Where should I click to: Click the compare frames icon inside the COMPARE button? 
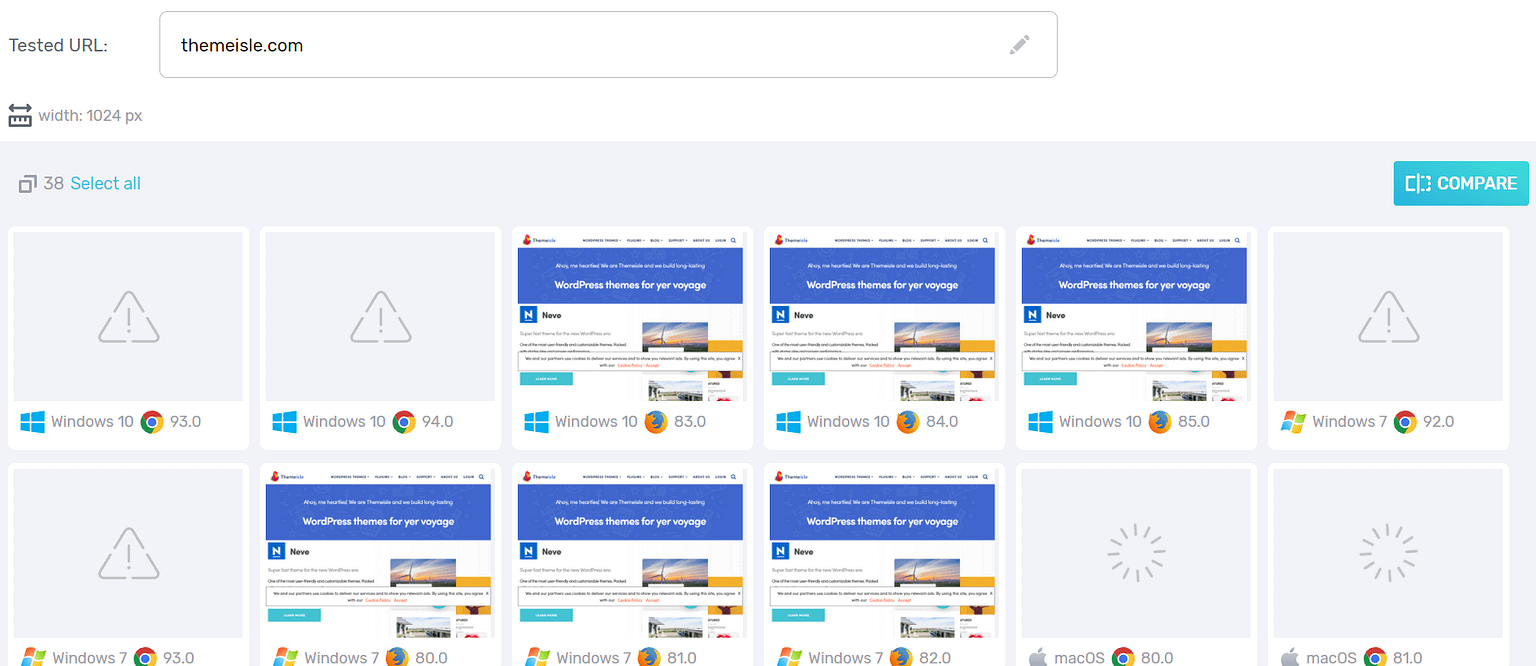click(x=1418, y=183)
